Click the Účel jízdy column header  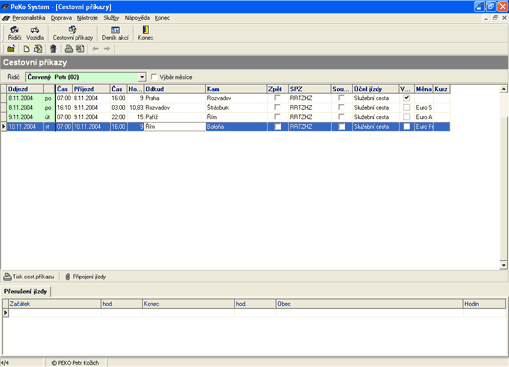coord(376,89)
